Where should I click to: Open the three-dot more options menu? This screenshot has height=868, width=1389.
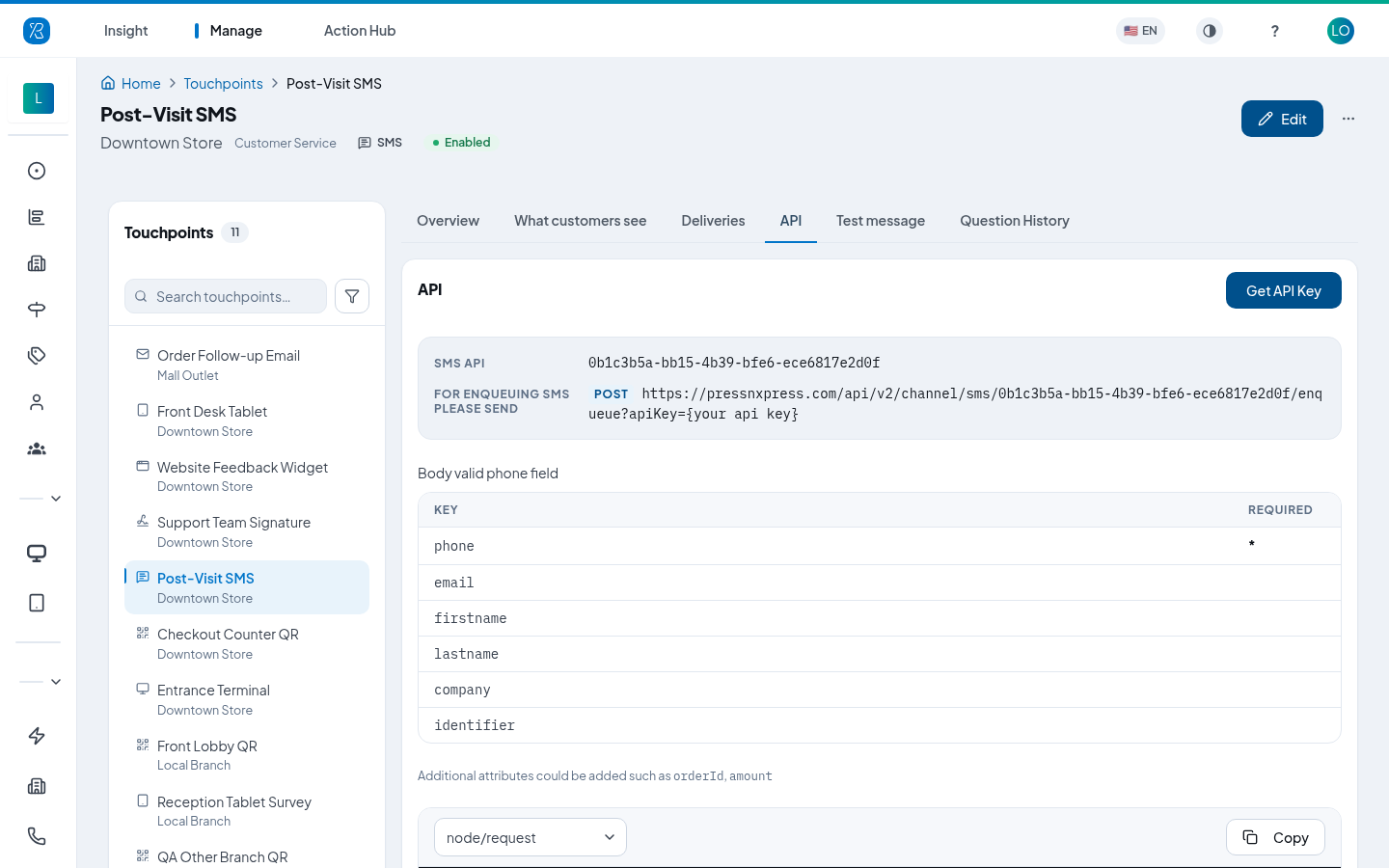click(x=1348, y=119)
